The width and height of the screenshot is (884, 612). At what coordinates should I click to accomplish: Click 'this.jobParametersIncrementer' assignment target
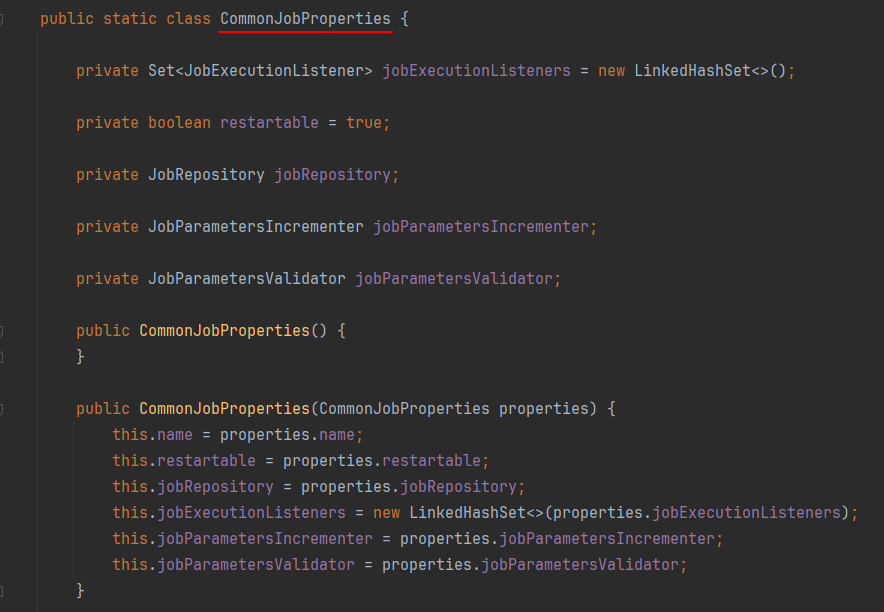(x=242, y=538)
